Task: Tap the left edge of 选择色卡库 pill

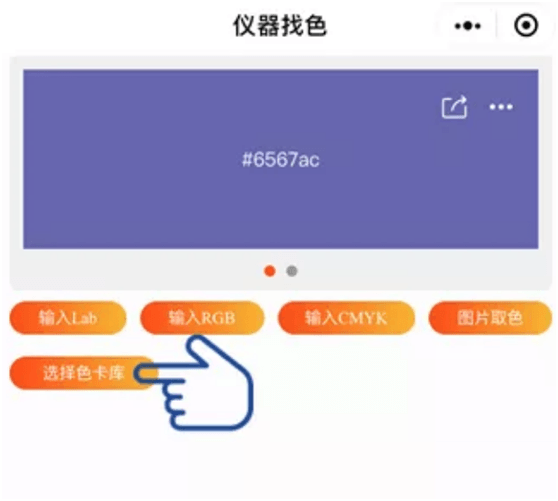Action: 21,373
